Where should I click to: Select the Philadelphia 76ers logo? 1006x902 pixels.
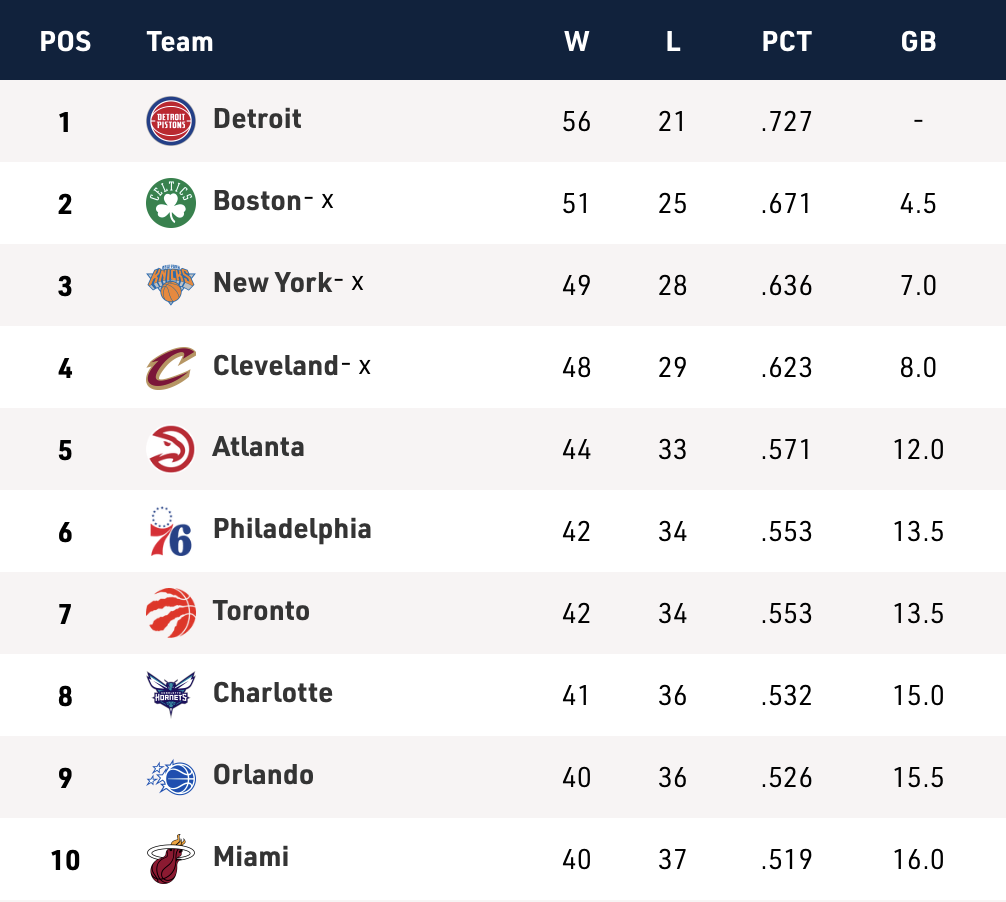[x=171, y=531]
